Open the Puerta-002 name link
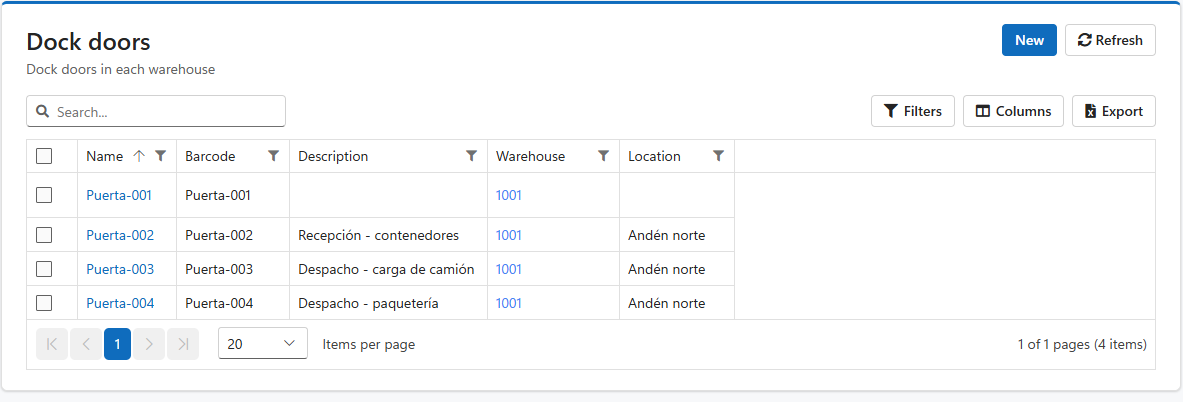The width and height of the screenshot is (1183, 402). tap(120, 235)
